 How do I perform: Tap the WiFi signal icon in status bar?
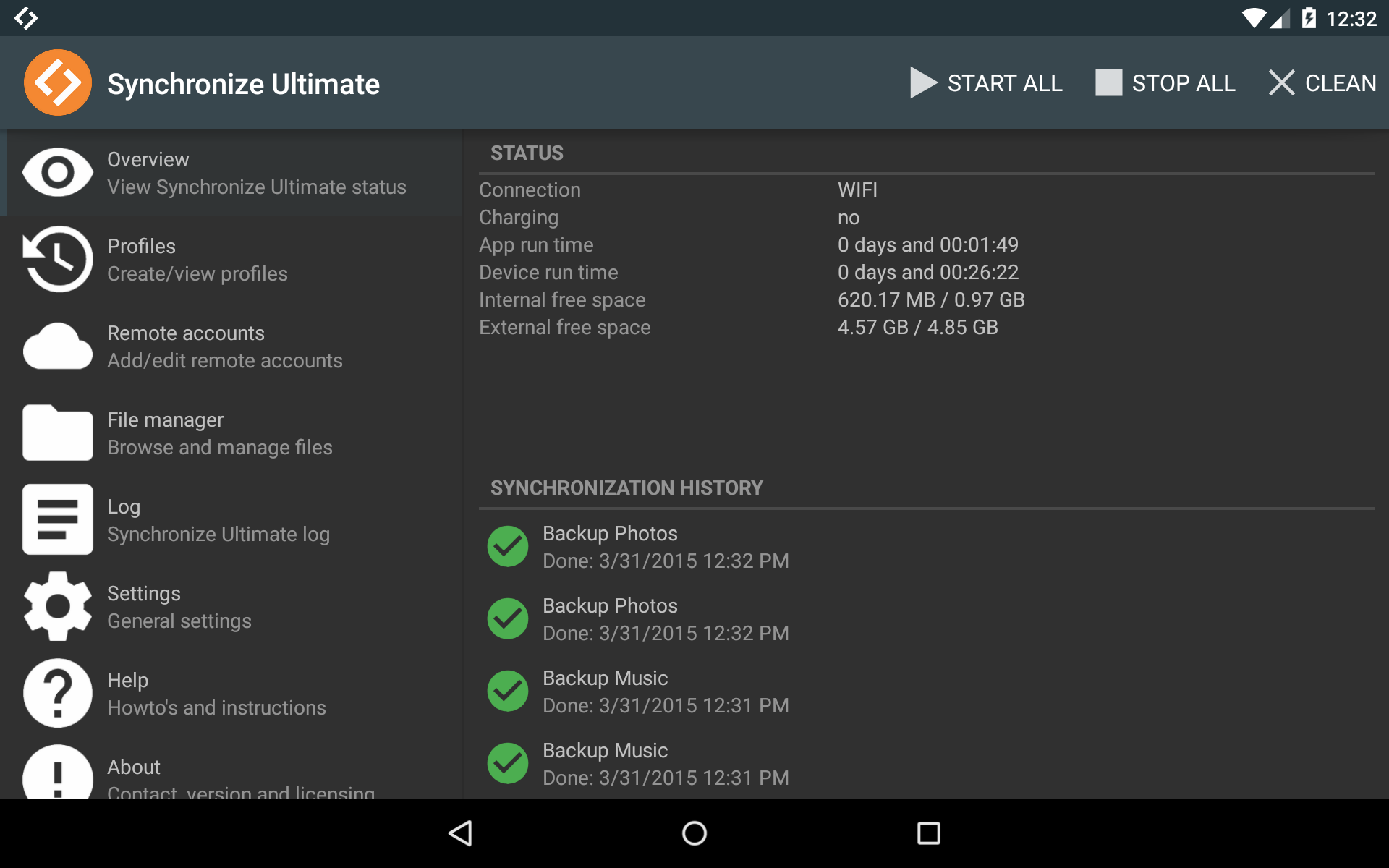[1254, 18]
